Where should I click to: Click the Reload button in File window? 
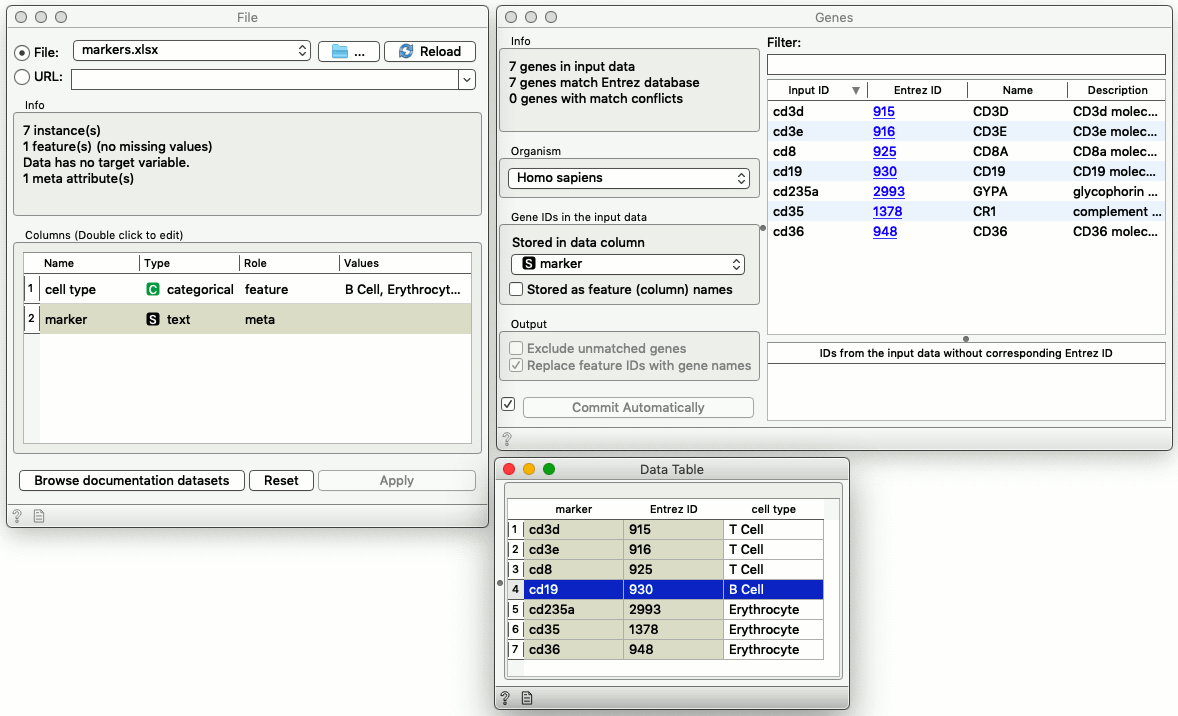(x=430, y=51)
